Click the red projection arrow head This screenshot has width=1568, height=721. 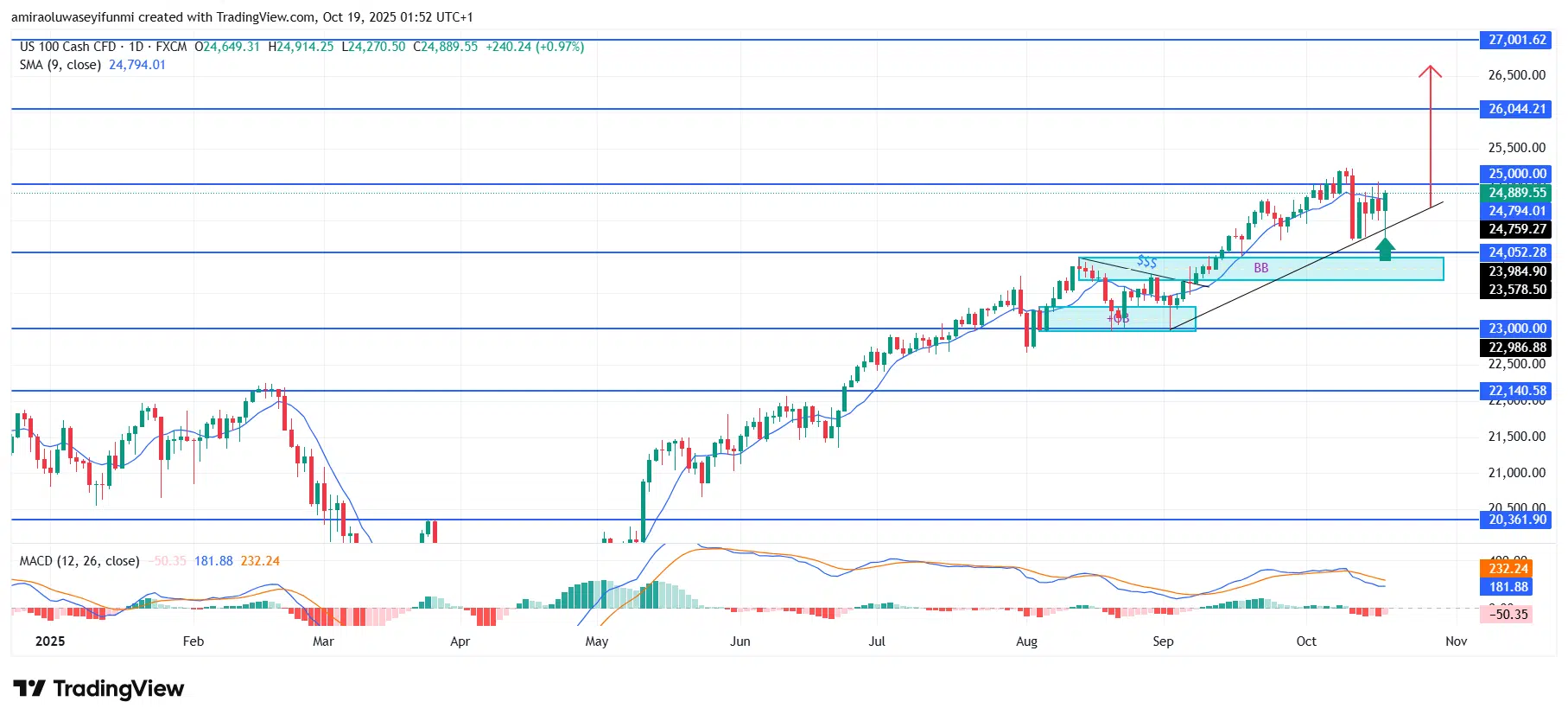coord(1430,71)
